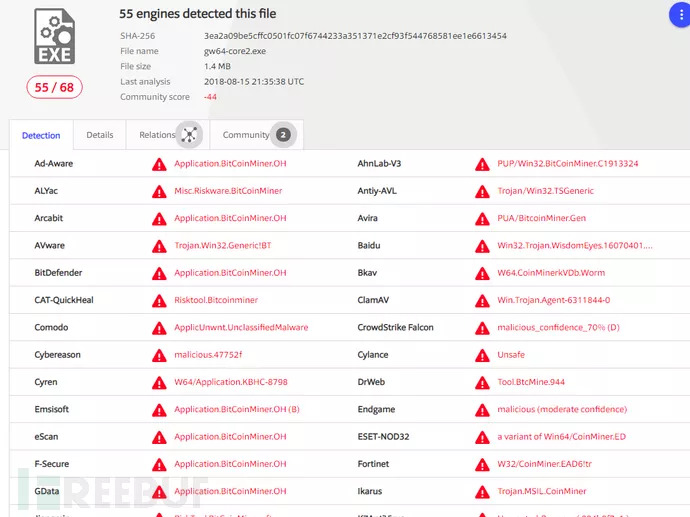Viewport: 690px width, 517px height.
Task: Click the Unsafe result for Cylance
Action: [511, 355]
